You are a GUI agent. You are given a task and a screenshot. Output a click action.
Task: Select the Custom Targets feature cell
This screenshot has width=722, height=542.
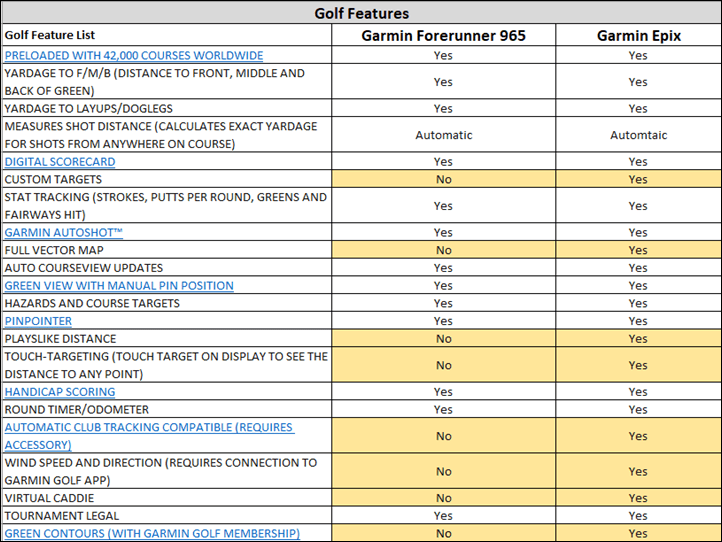point(167,179)
